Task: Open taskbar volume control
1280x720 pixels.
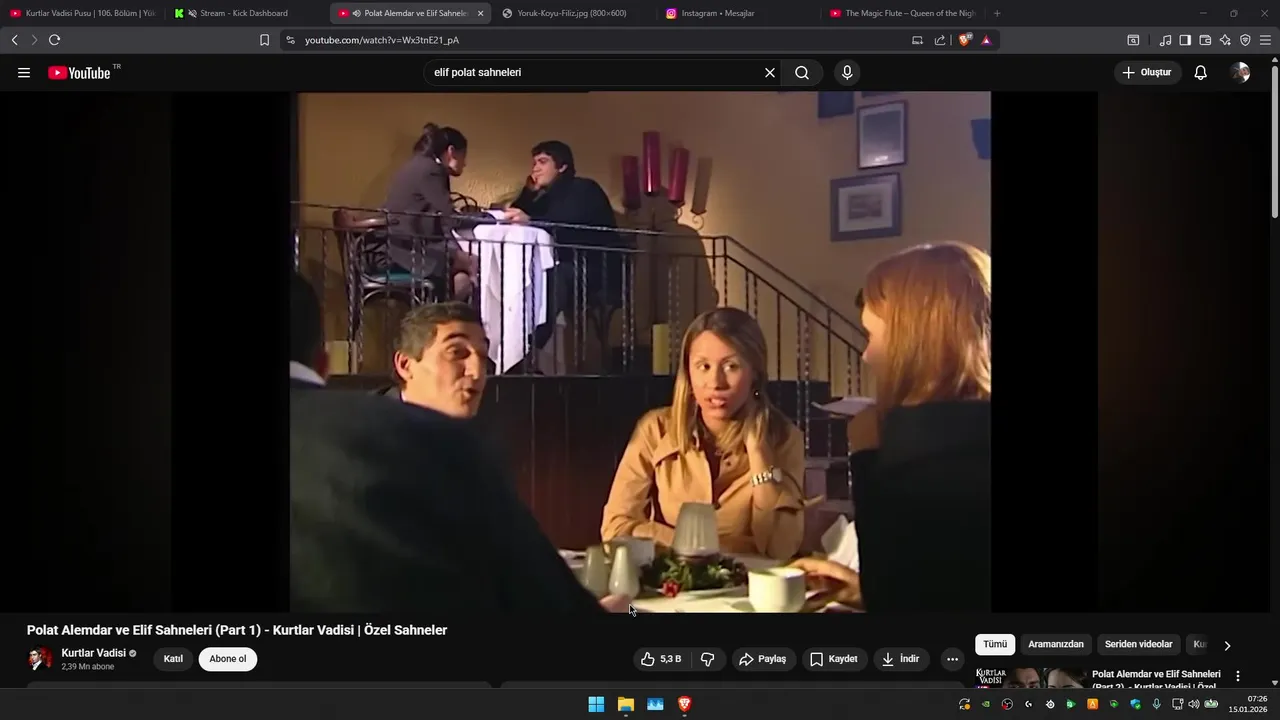Action: click(1193, 704)
